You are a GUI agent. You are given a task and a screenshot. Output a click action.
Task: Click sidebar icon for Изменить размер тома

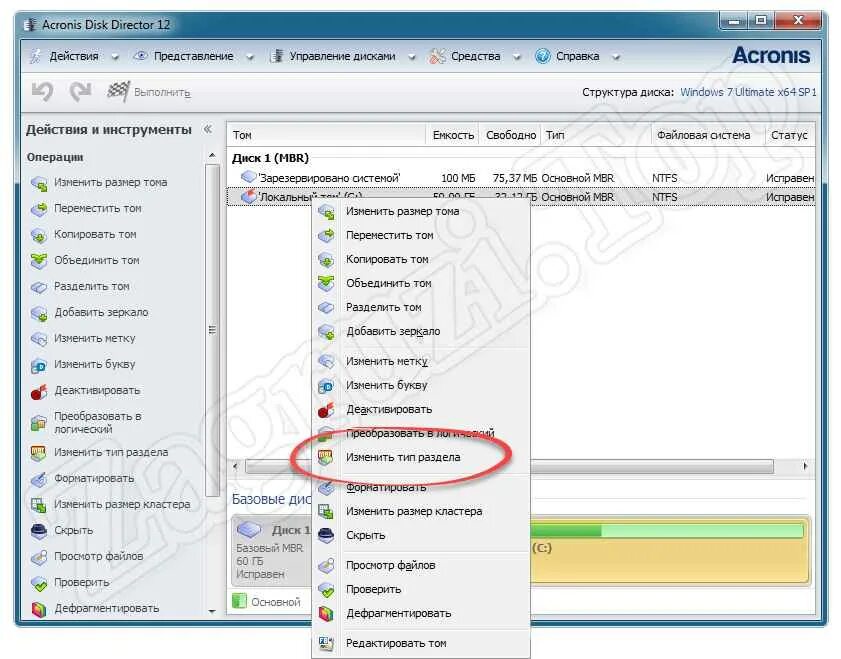click(x=39, y=183)
